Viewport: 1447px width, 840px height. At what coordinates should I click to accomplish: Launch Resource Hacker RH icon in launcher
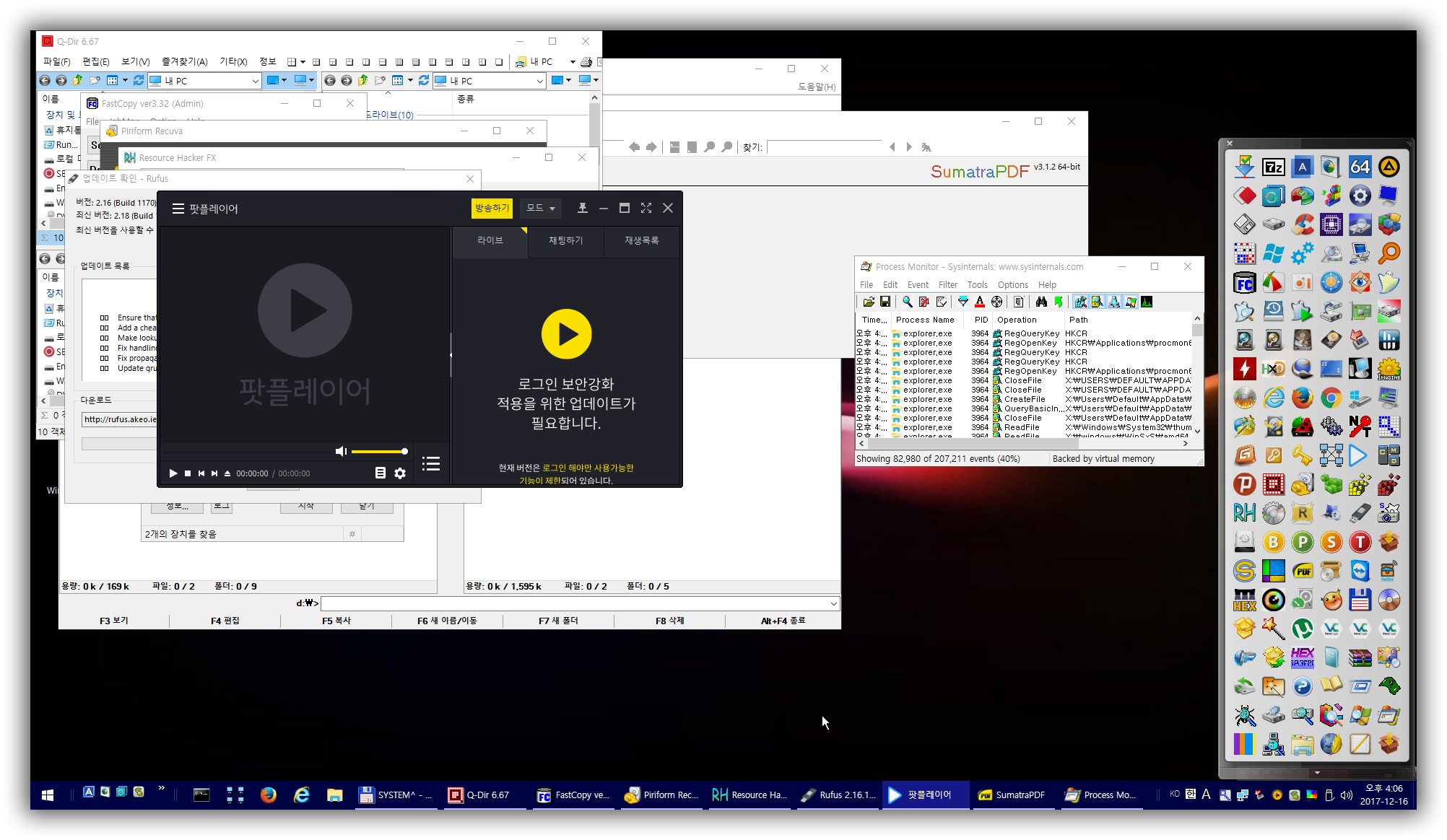click(x=1244, y=513)
